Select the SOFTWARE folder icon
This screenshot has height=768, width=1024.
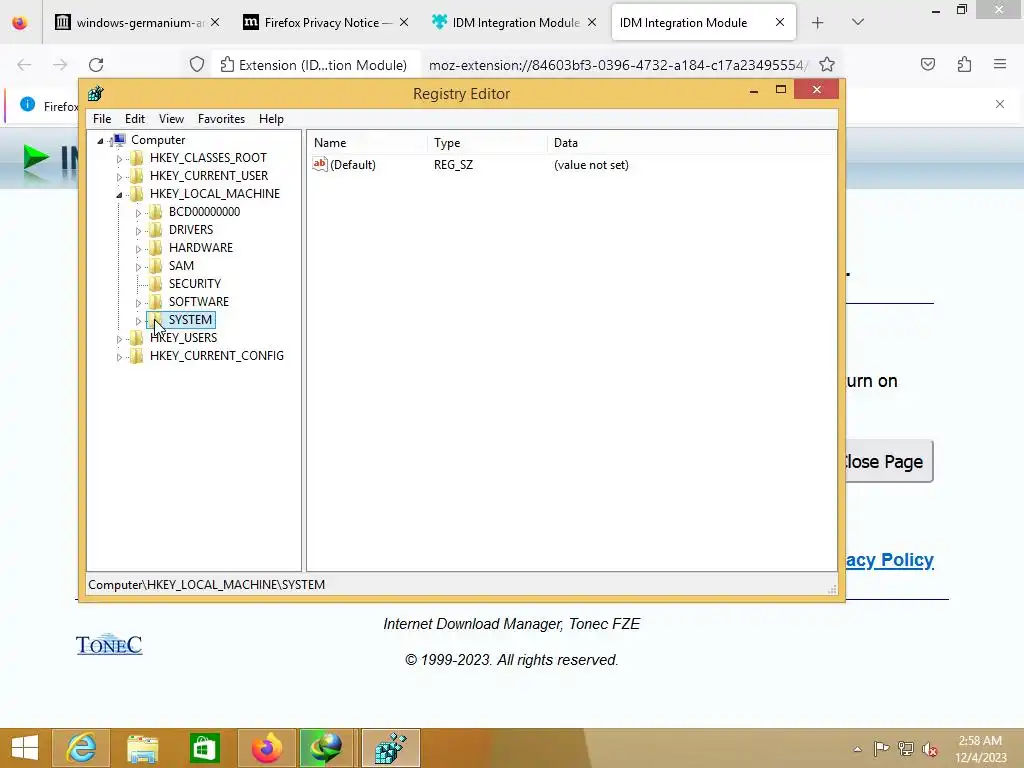[155, 302]
